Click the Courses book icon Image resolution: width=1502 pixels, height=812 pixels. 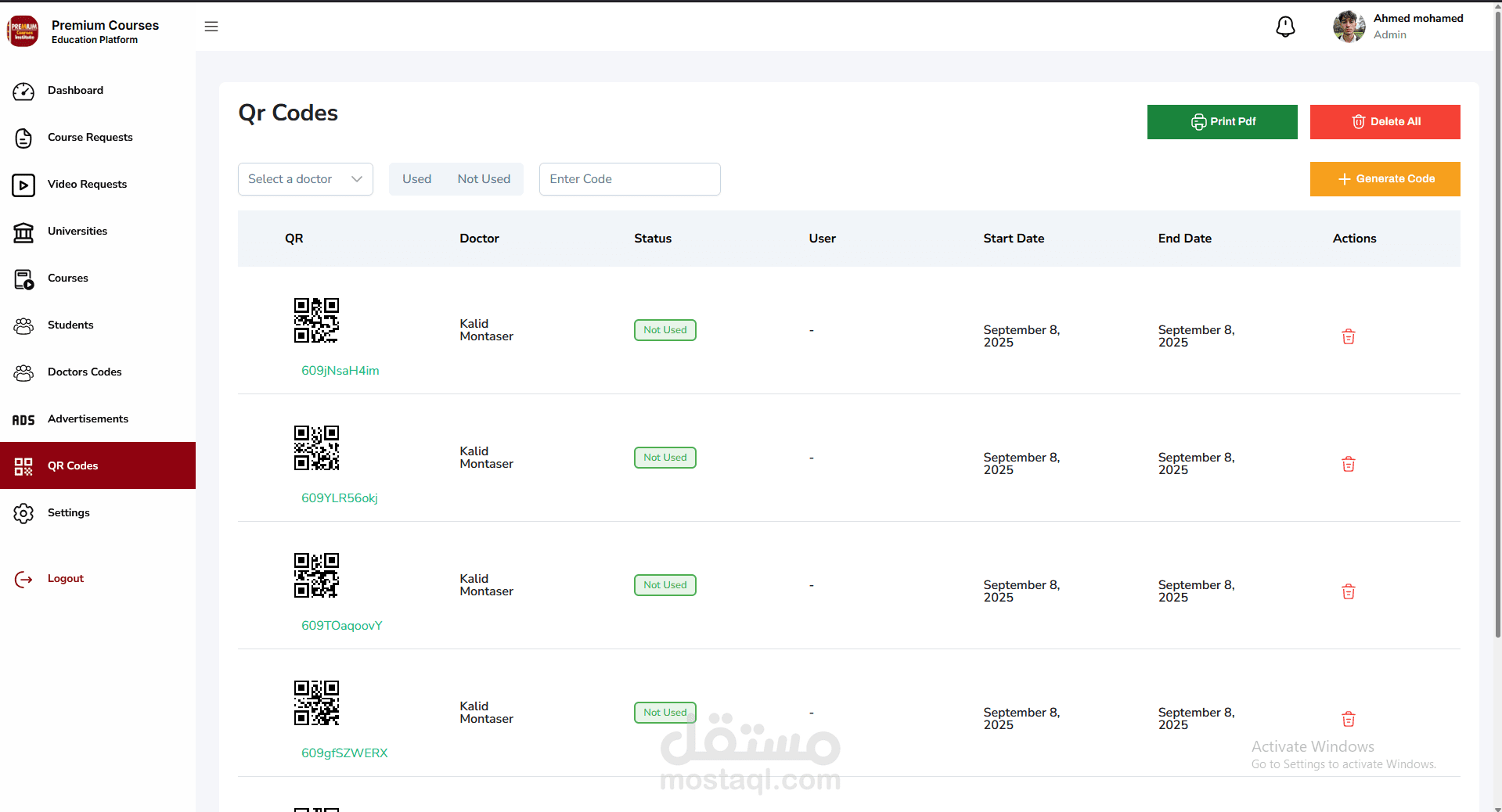point(23,279)
